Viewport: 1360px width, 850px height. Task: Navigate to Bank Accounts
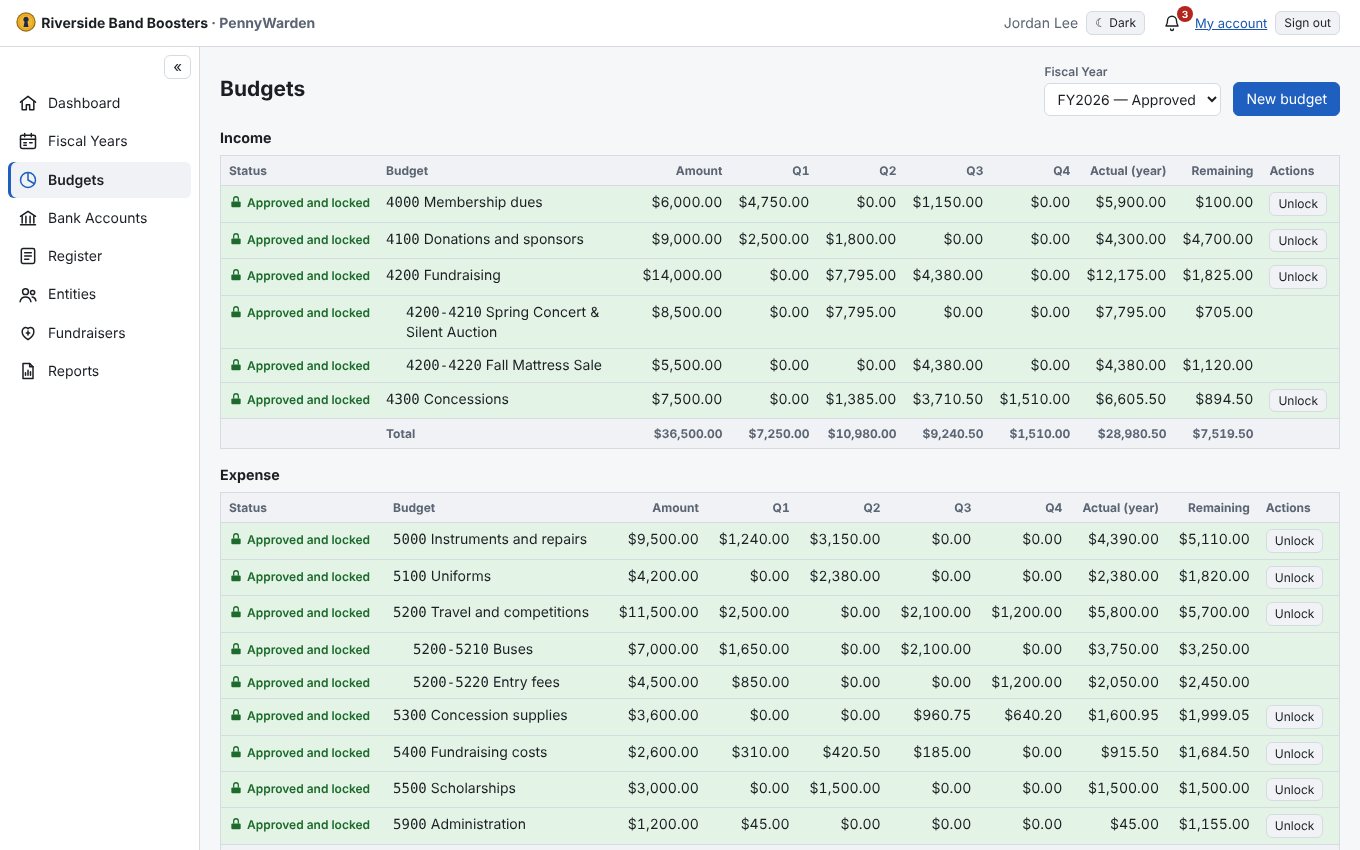pyautogui.click(x=99, y=218)
